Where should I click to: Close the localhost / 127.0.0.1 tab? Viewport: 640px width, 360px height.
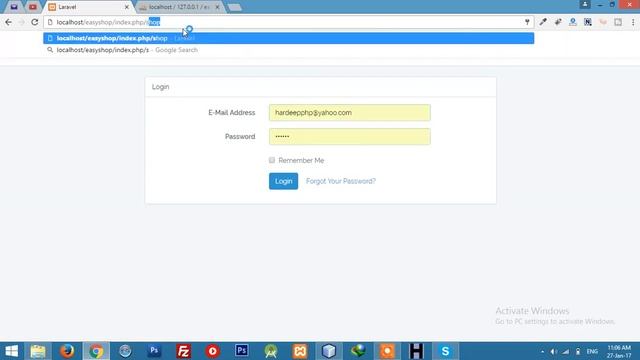217,7
